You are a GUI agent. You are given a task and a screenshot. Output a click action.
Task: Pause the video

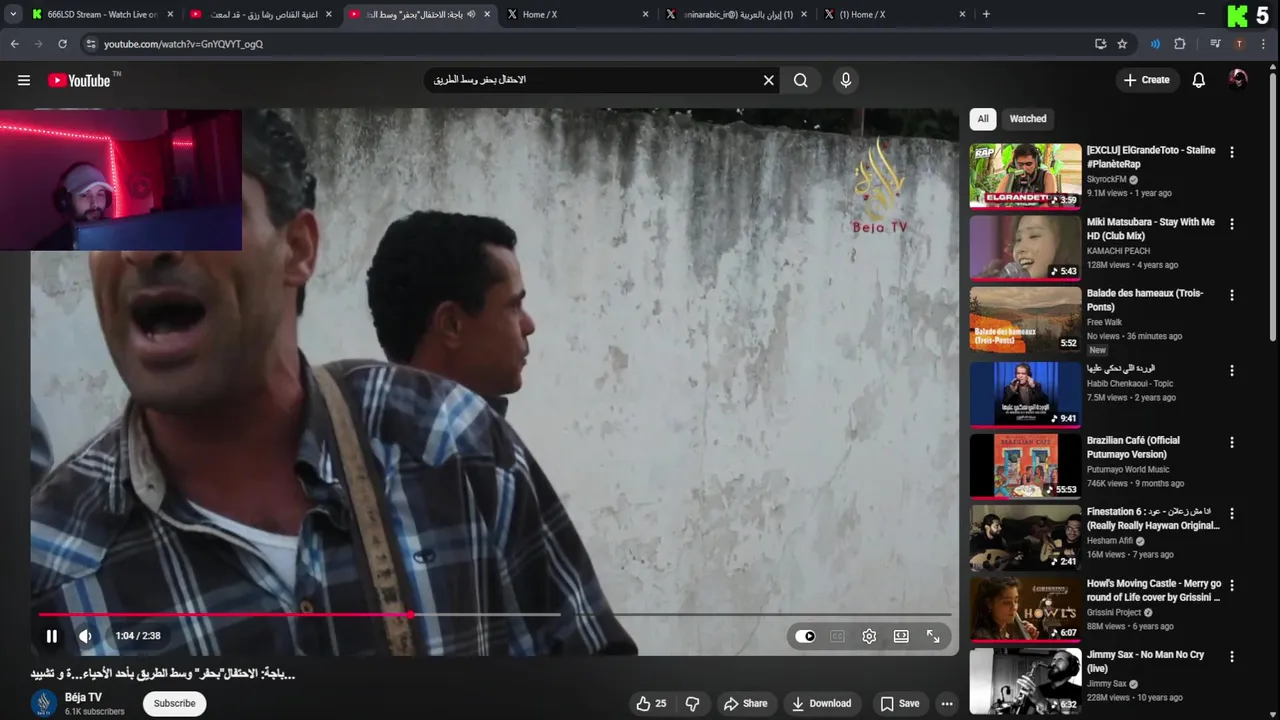pos(51,636)
